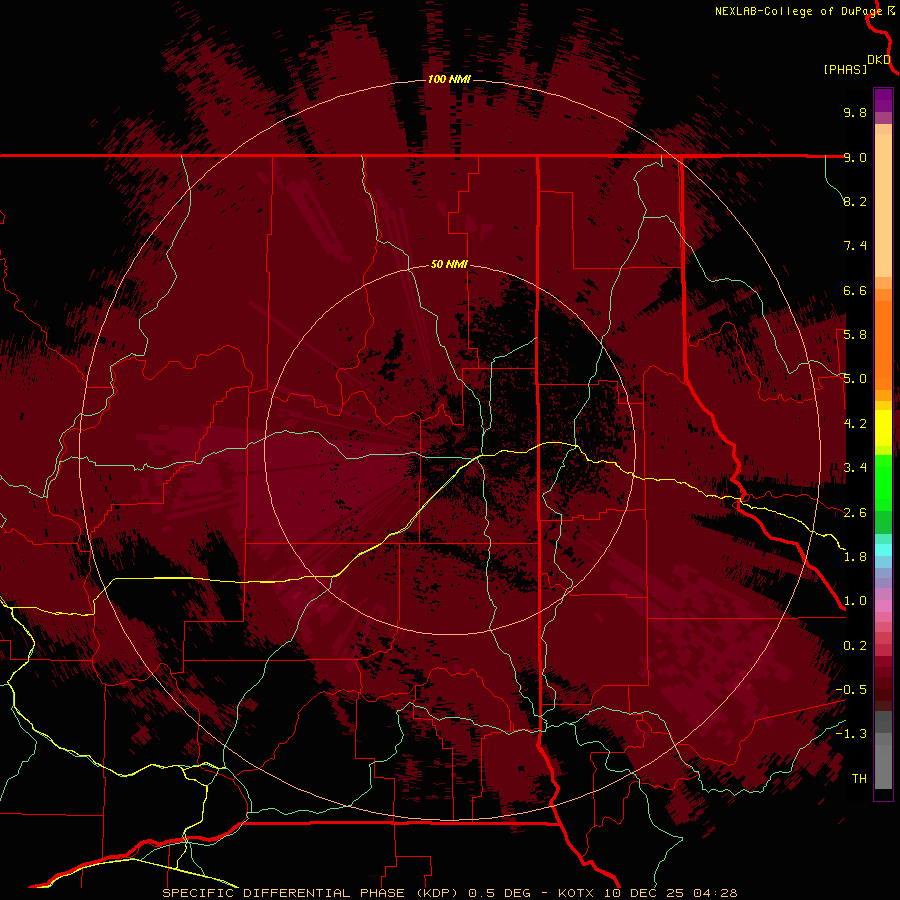The width and height of the screenshot is (900, 900).
Task: Select the 9.0 value on the scale
Action: (x=855, y=157)
